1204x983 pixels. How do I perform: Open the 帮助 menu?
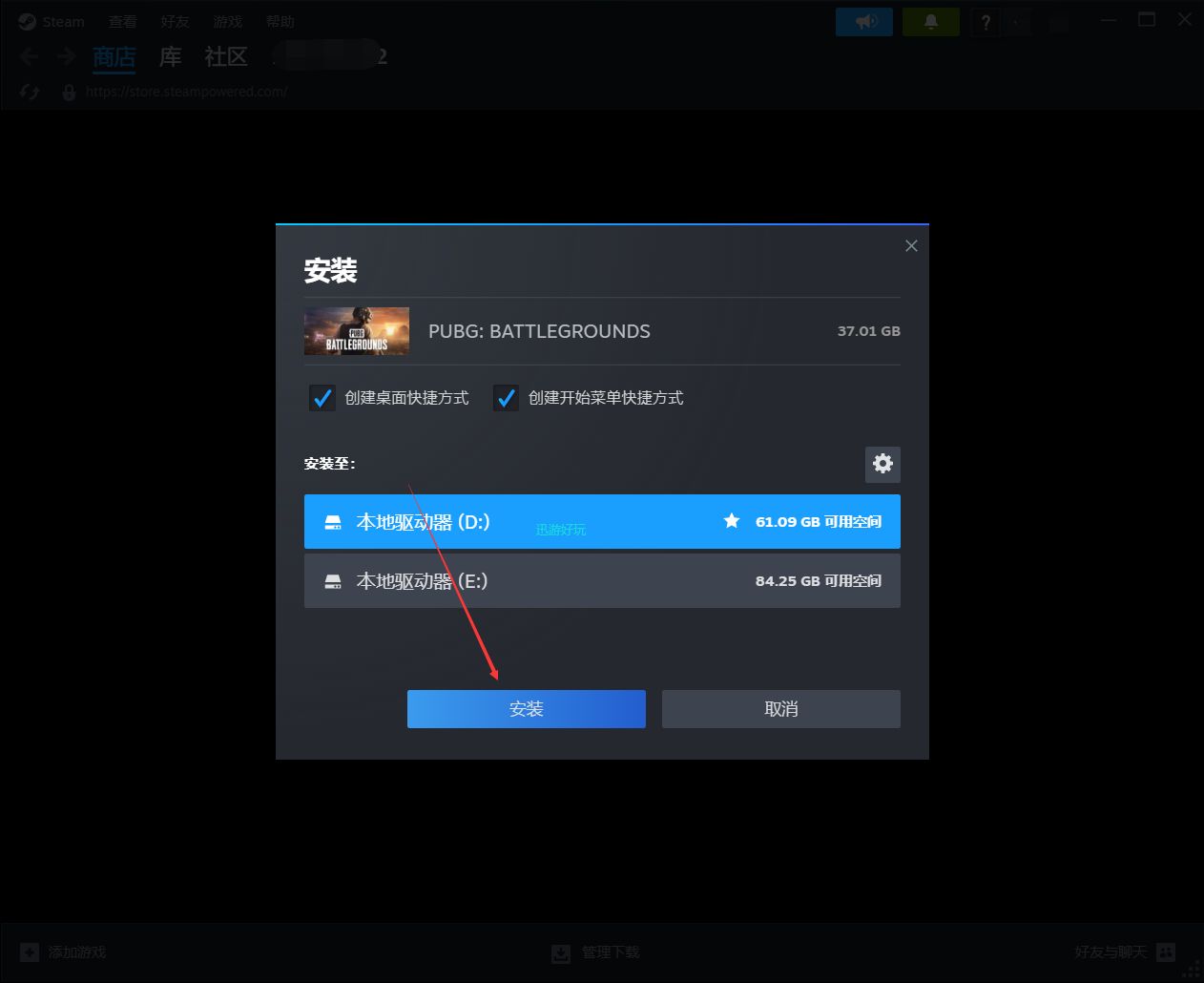coord(280,22)
